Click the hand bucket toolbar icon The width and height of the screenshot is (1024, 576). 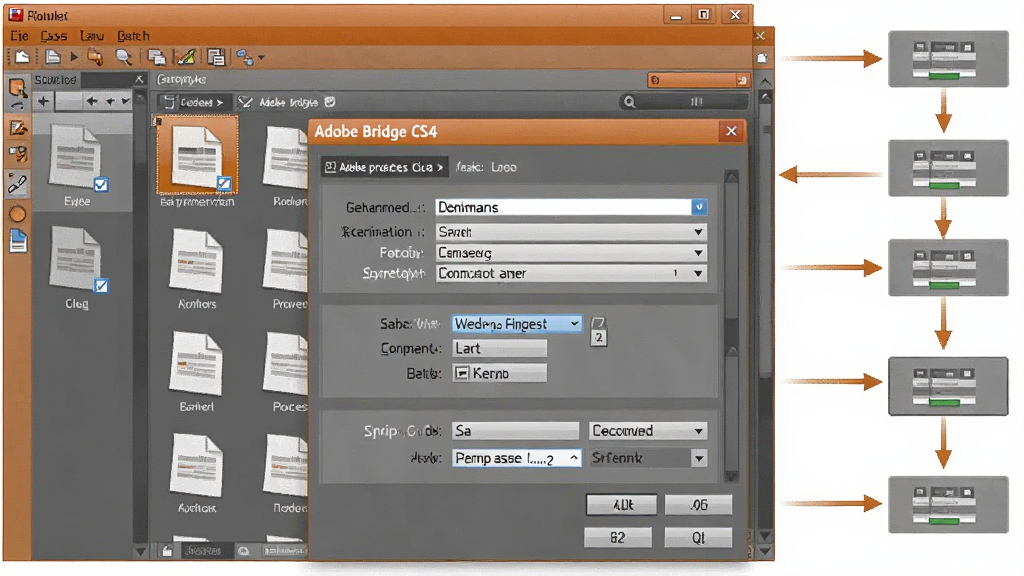(95, 57)
